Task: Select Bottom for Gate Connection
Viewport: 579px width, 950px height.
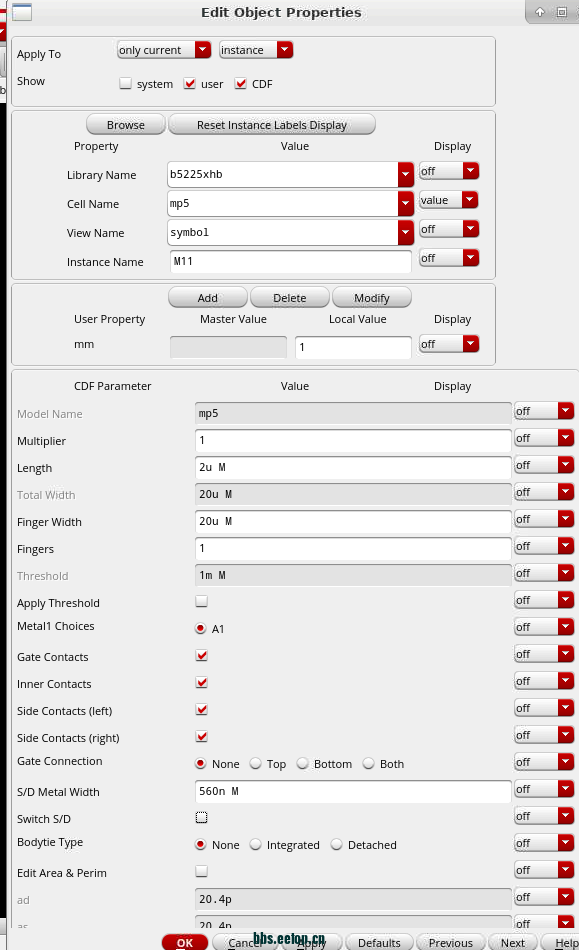Action: pos(303,763)
